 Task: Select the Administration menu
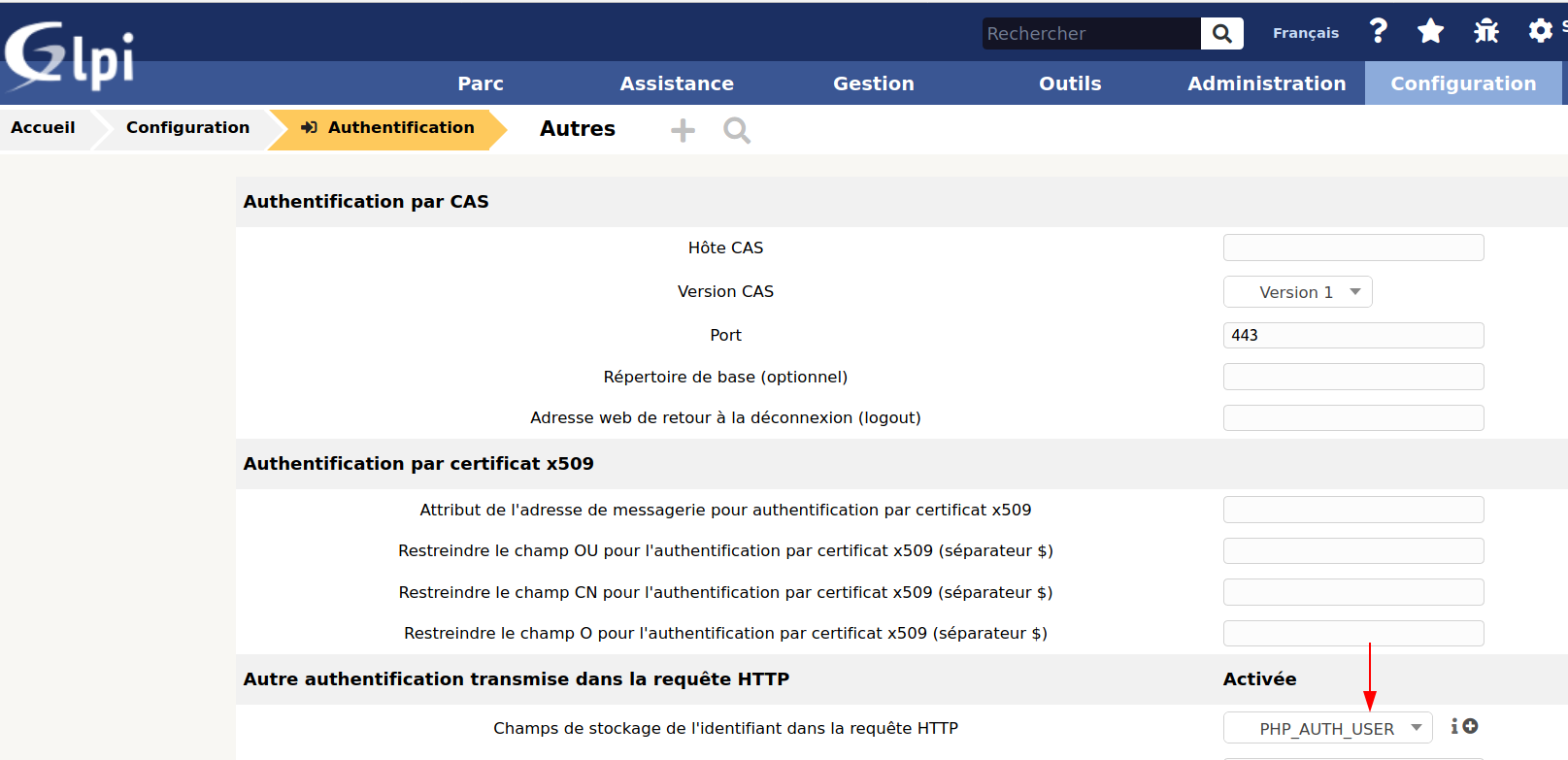1266,83
